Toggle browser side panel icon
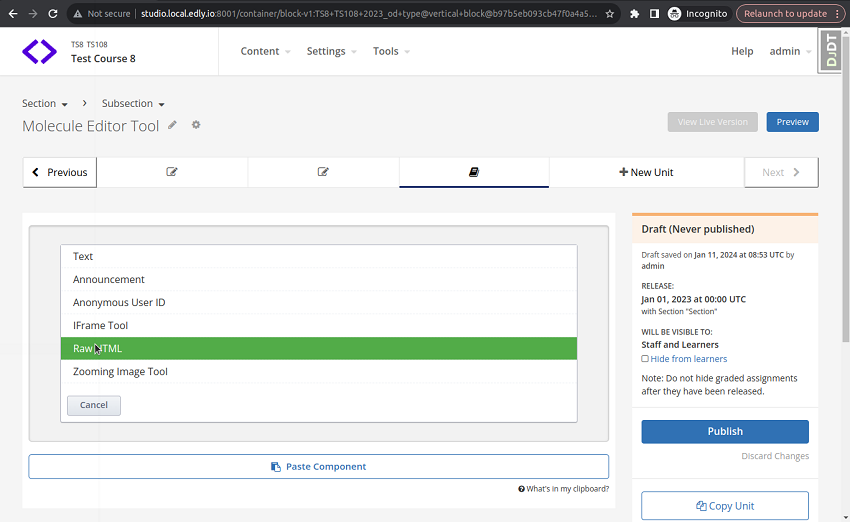850x522 pixels. [654, 14]
